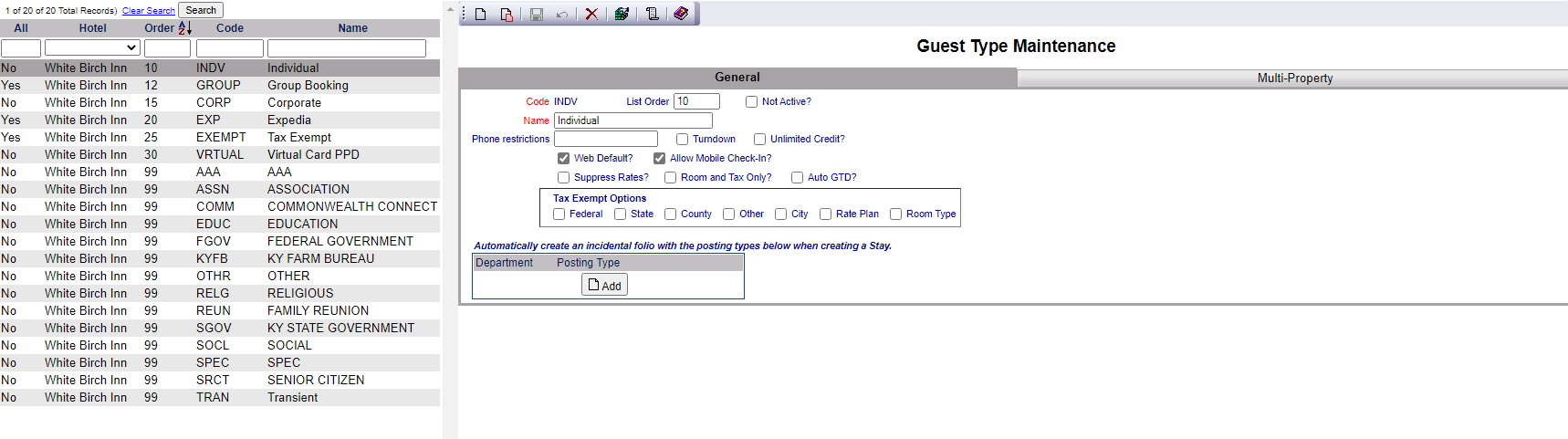The width and height of the screenshot is (1568, 439).
Task: Sort list by the Order A-Z icon
Action: (x=184, y=28)
